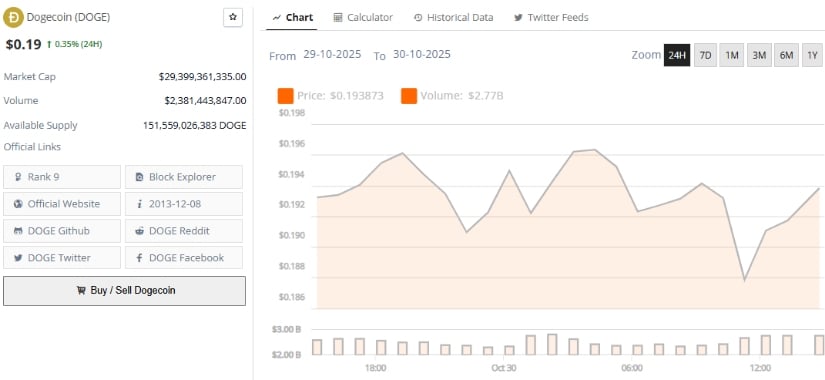Click the Official Links label
Viewport: 825px width, 380px height.
pos(32,147)
